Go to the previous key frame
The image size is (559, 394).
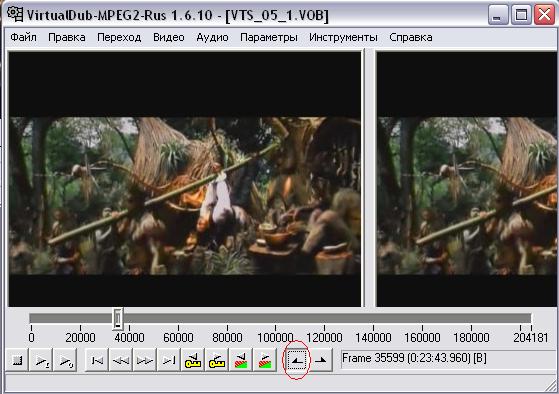[x=193, y=360]
